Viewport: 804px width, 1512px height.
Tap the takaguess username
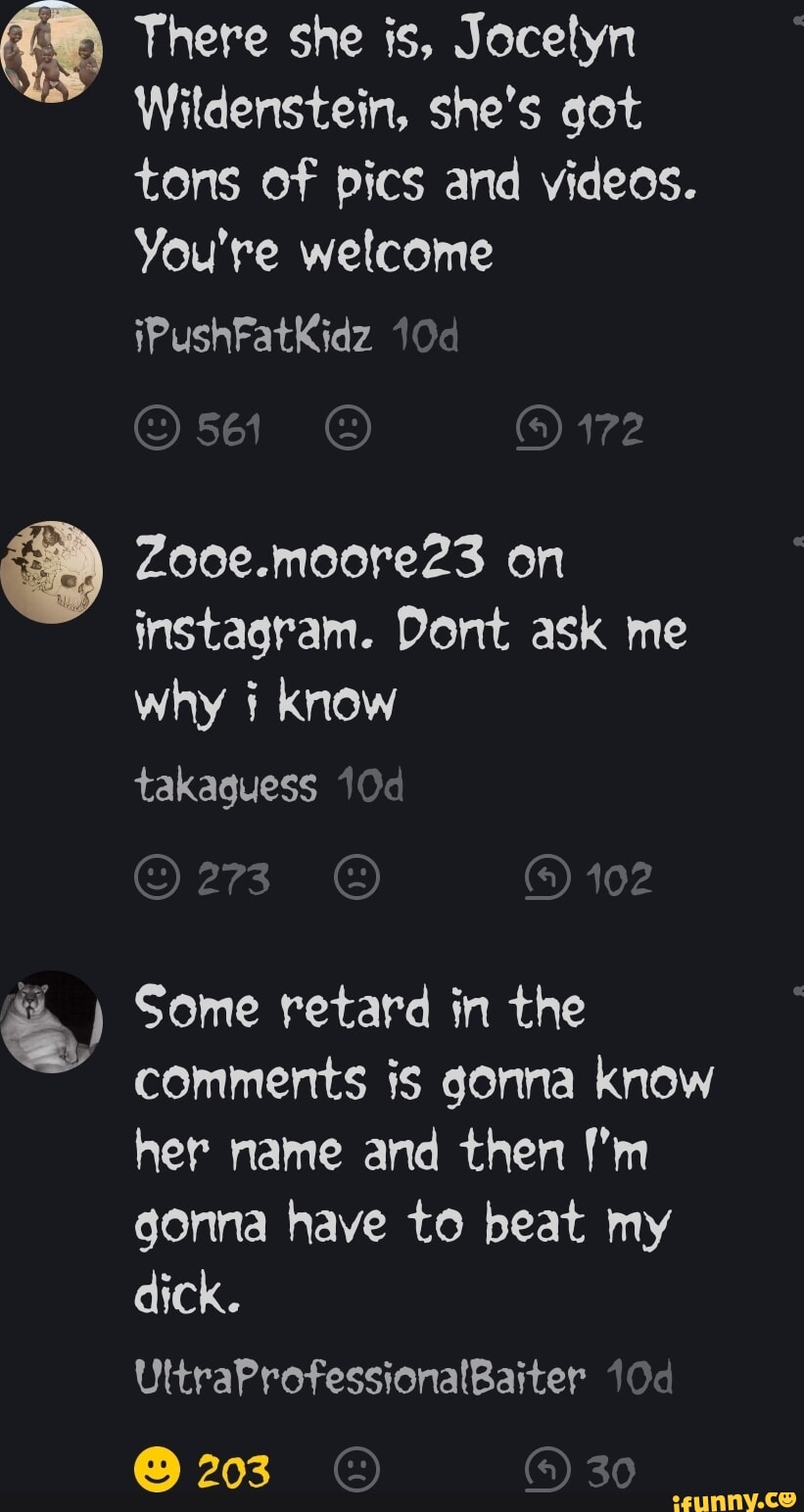click(x=225, y=785)
